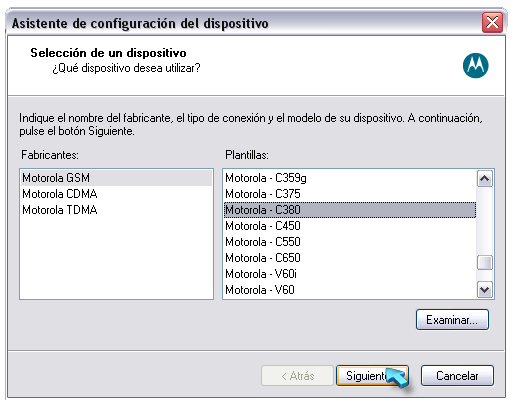
Task: Select Motorola TDMA manufacturer
Action: click(x=116, y=210)
